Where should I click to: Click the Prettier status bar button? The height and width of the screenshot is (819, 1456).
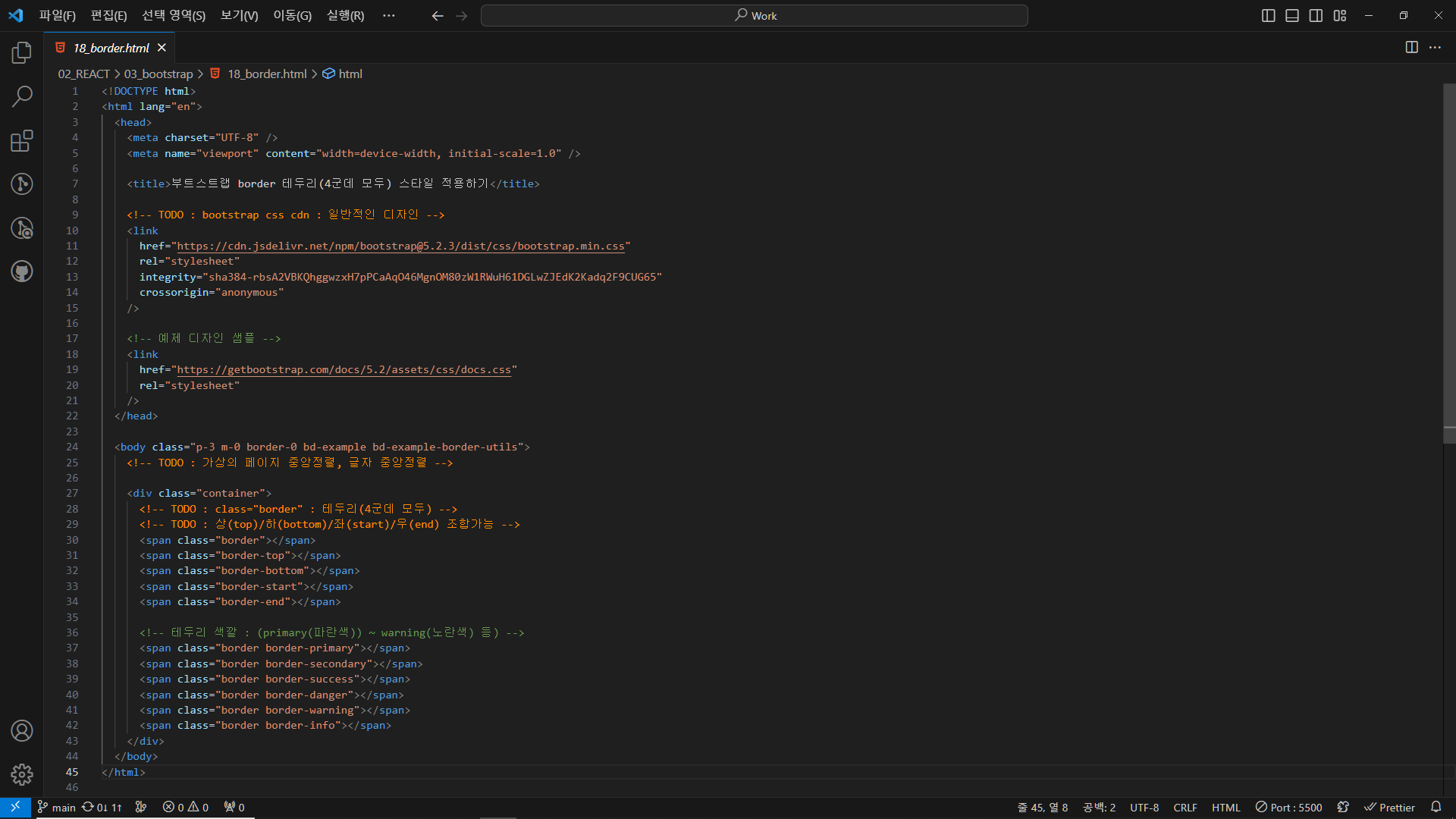[1389, 807]
